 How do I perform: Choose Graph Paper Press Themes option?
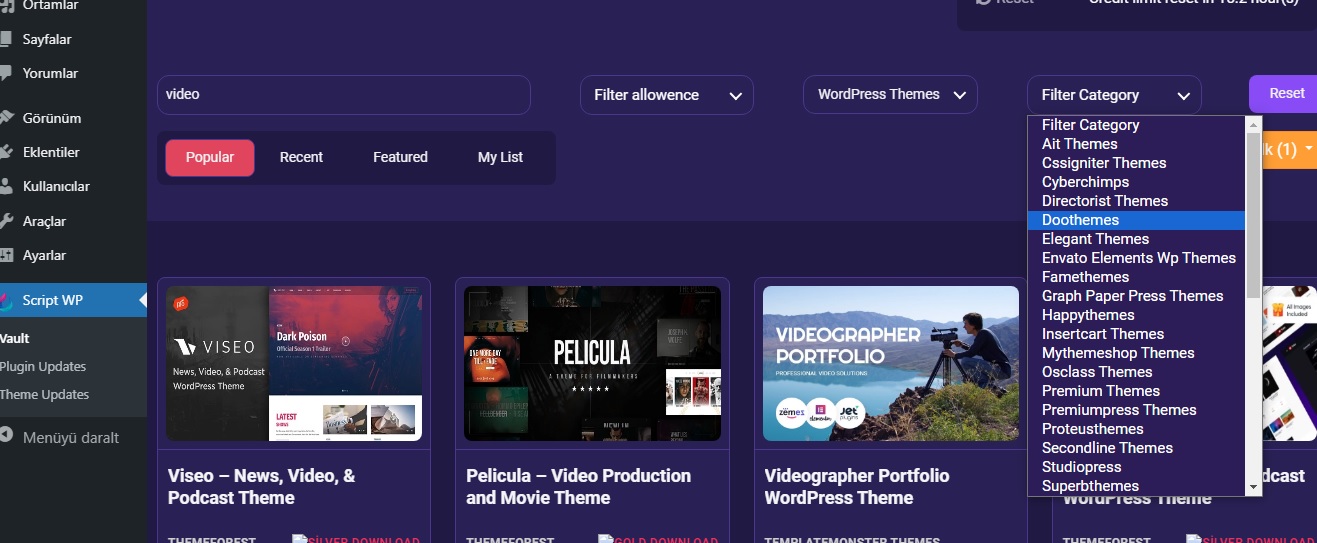(1136, 296)
